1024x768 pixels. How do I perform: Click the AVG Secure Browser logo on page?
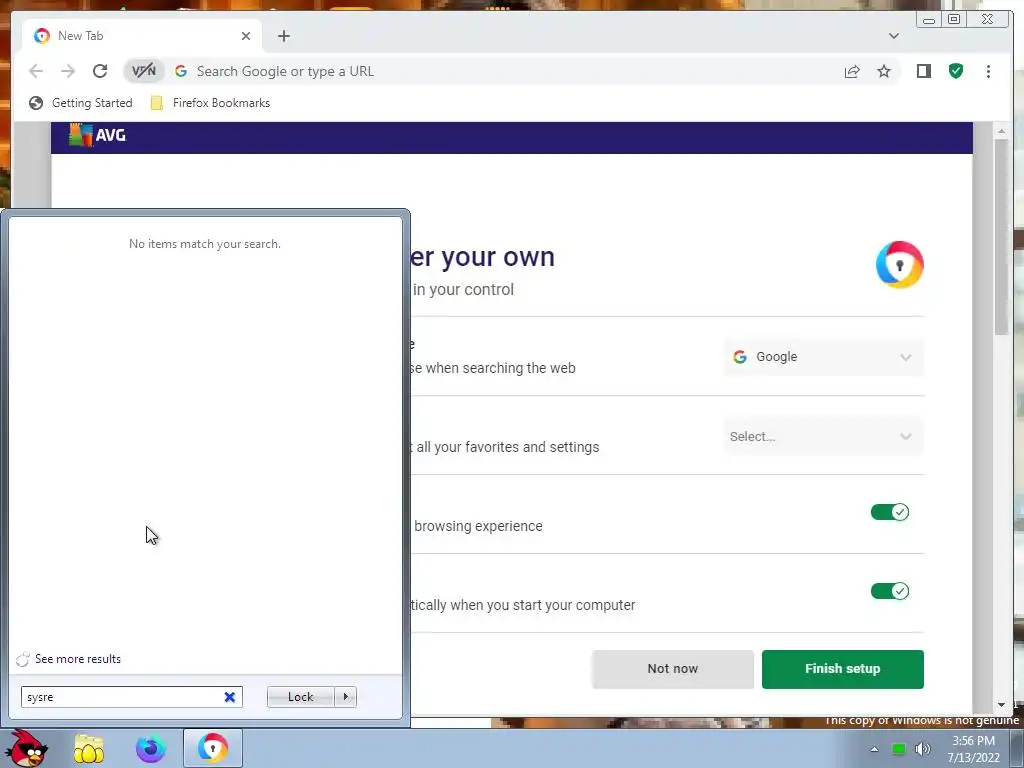(899, 264)
